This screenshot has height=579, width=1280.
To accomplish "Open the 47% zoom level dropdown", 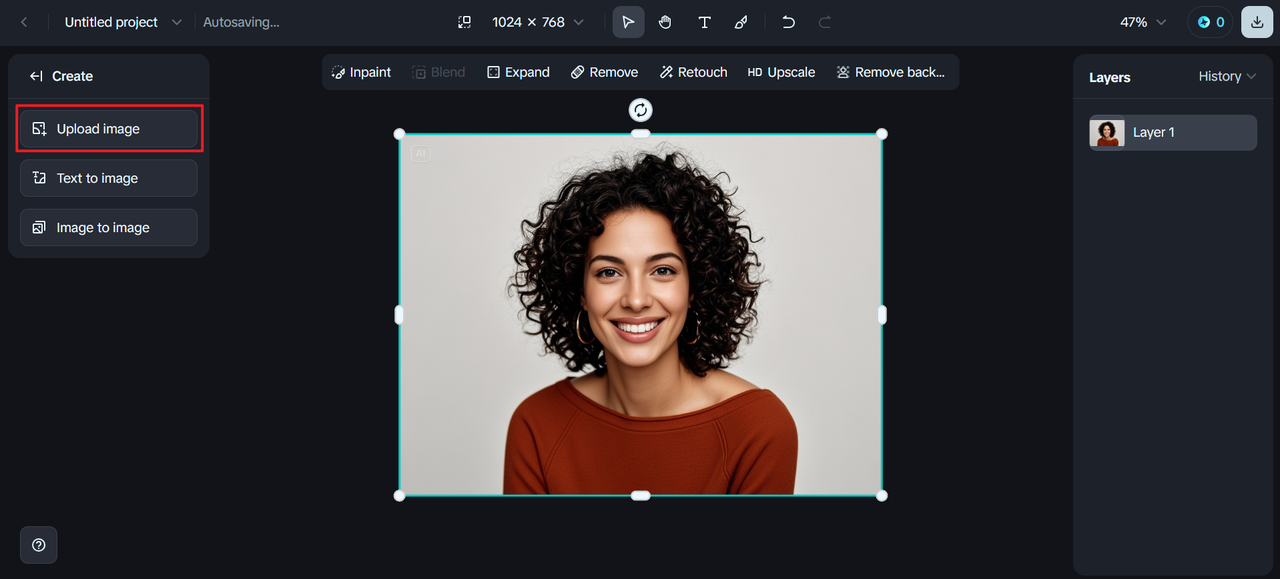I will point(1142,22).
